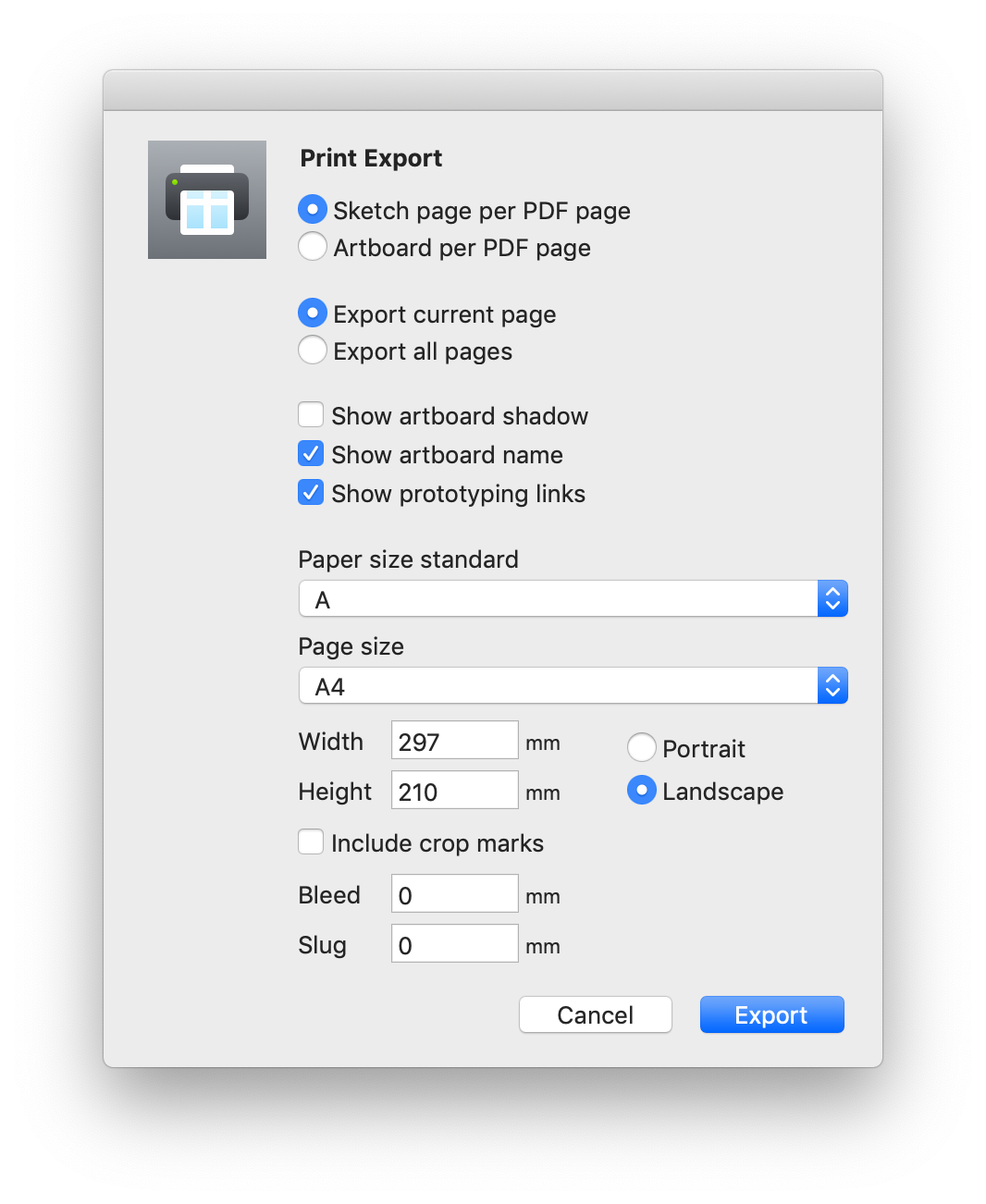
Task: Click the Height input field
Action: click(455, 791)
